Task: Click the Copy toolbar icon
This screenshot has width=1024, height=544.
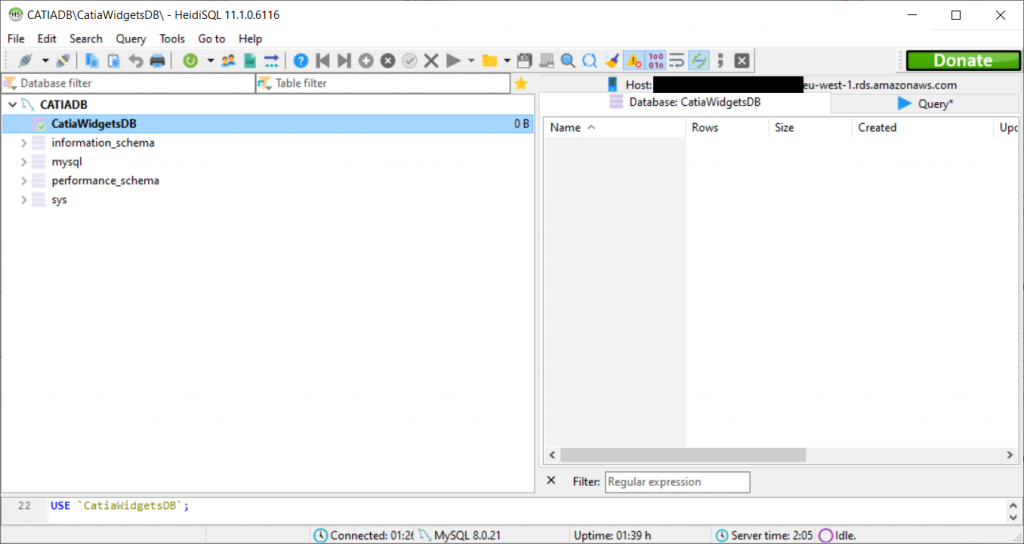Action: pyautogui.click(x=92, y=61)
